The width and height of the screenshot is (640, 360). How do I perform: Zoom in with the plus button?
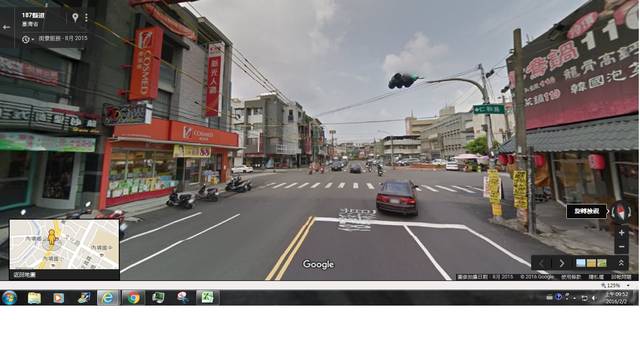click(621, 233)
